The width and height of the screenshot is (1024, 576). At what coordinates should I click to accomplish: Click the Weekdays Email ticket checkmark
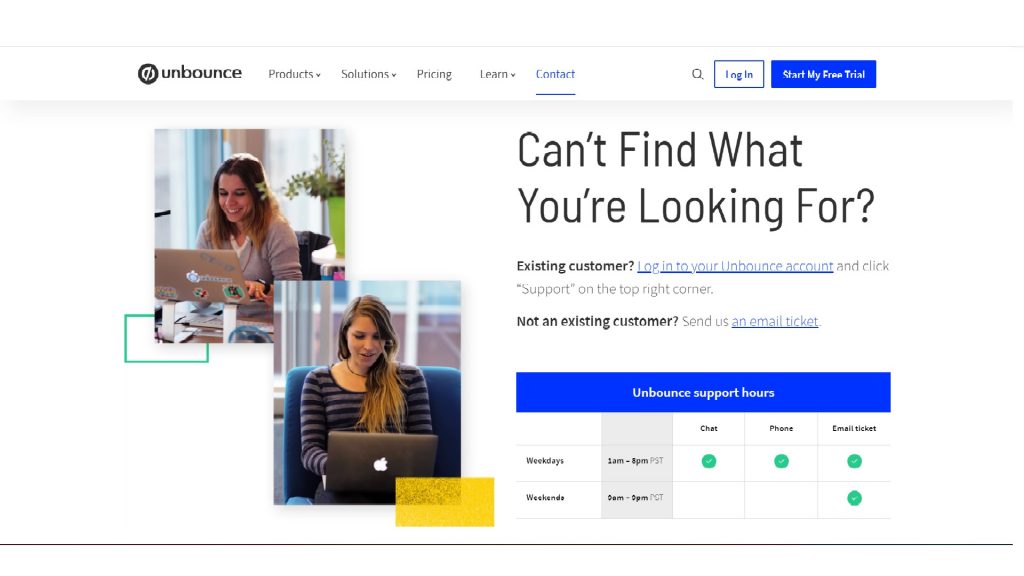(x=854, y=461)
